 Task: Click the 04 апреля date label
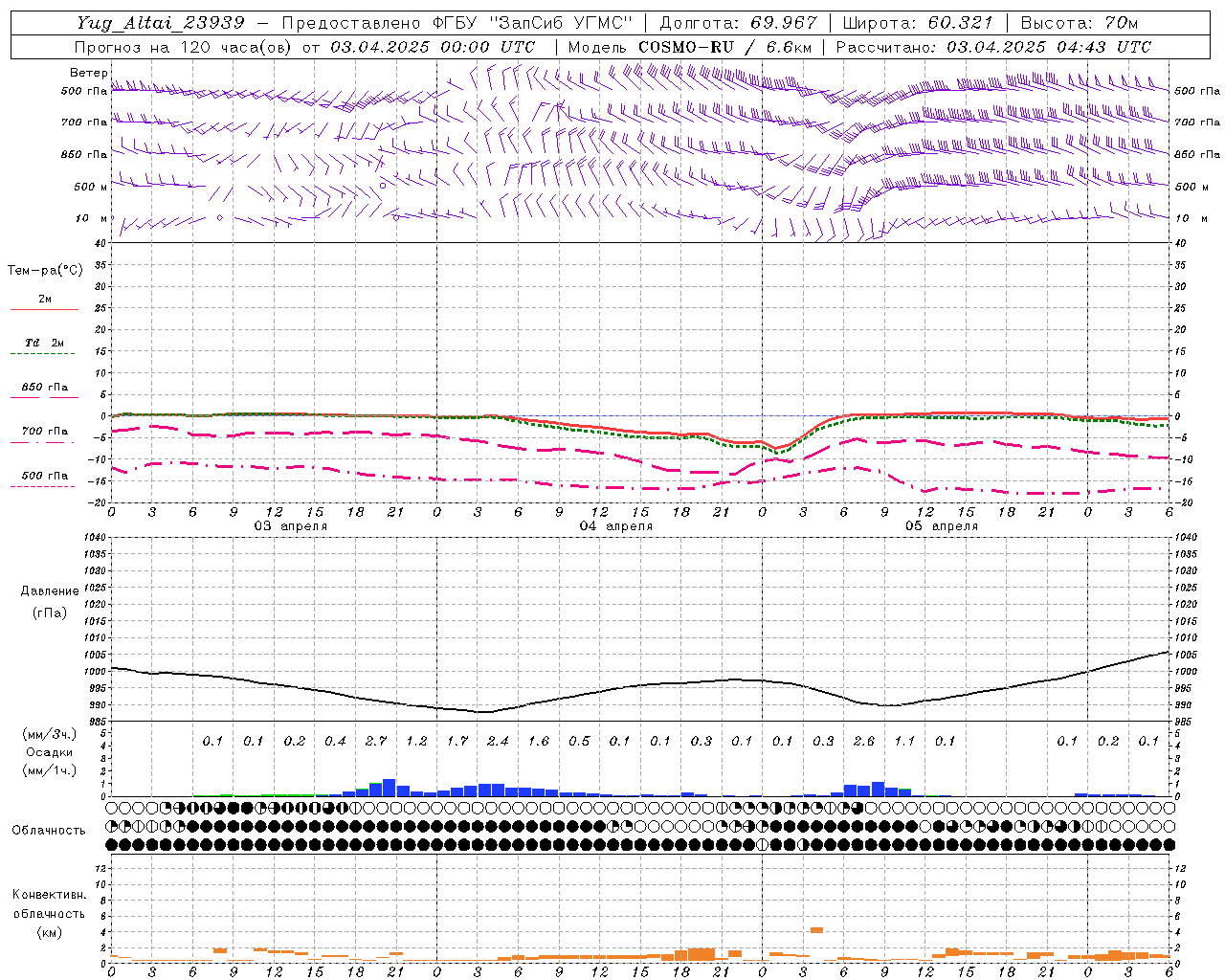tap(615, 526)
